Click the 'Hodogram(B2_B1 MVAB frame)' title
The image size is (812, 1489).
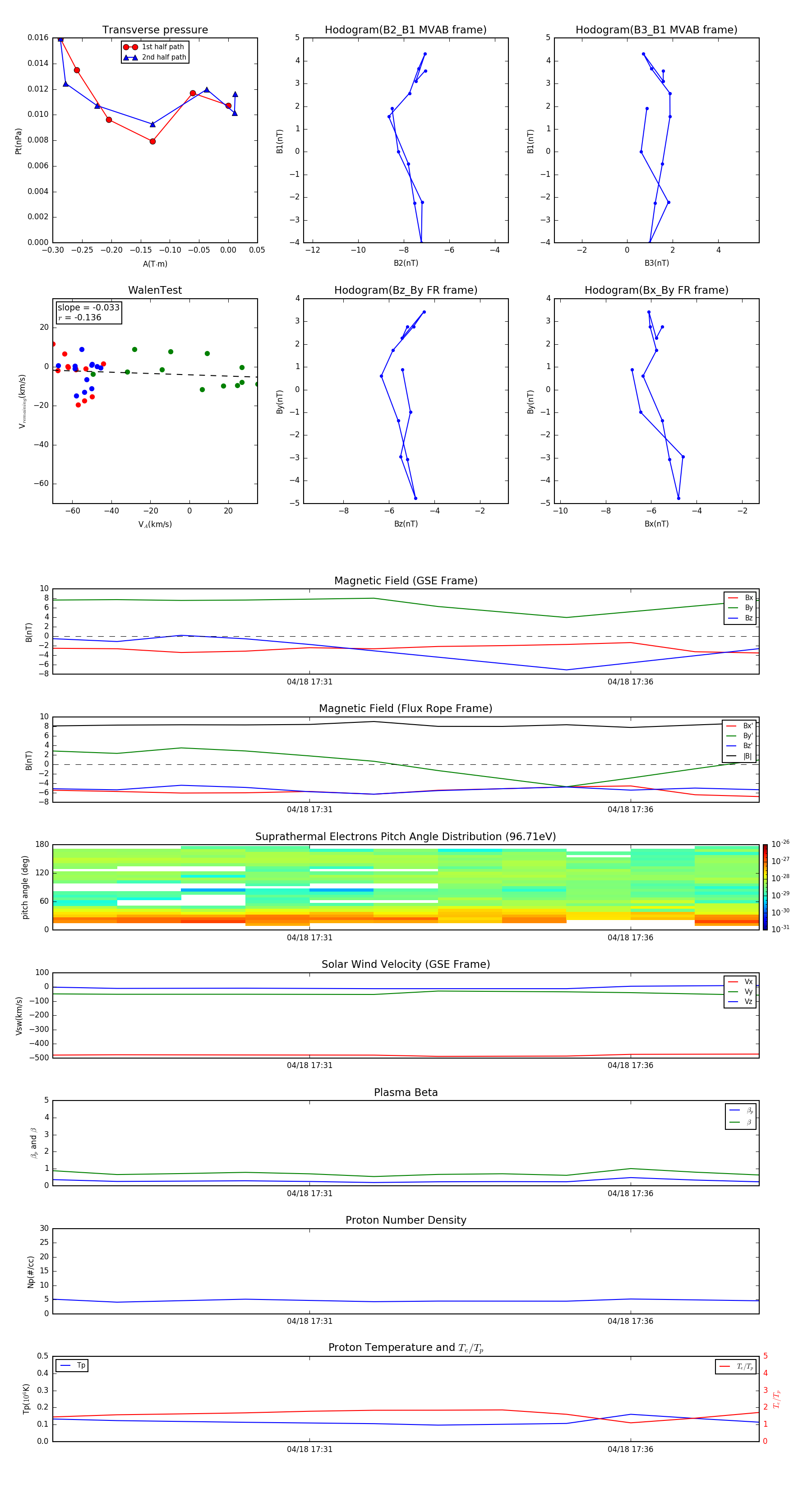406,30
